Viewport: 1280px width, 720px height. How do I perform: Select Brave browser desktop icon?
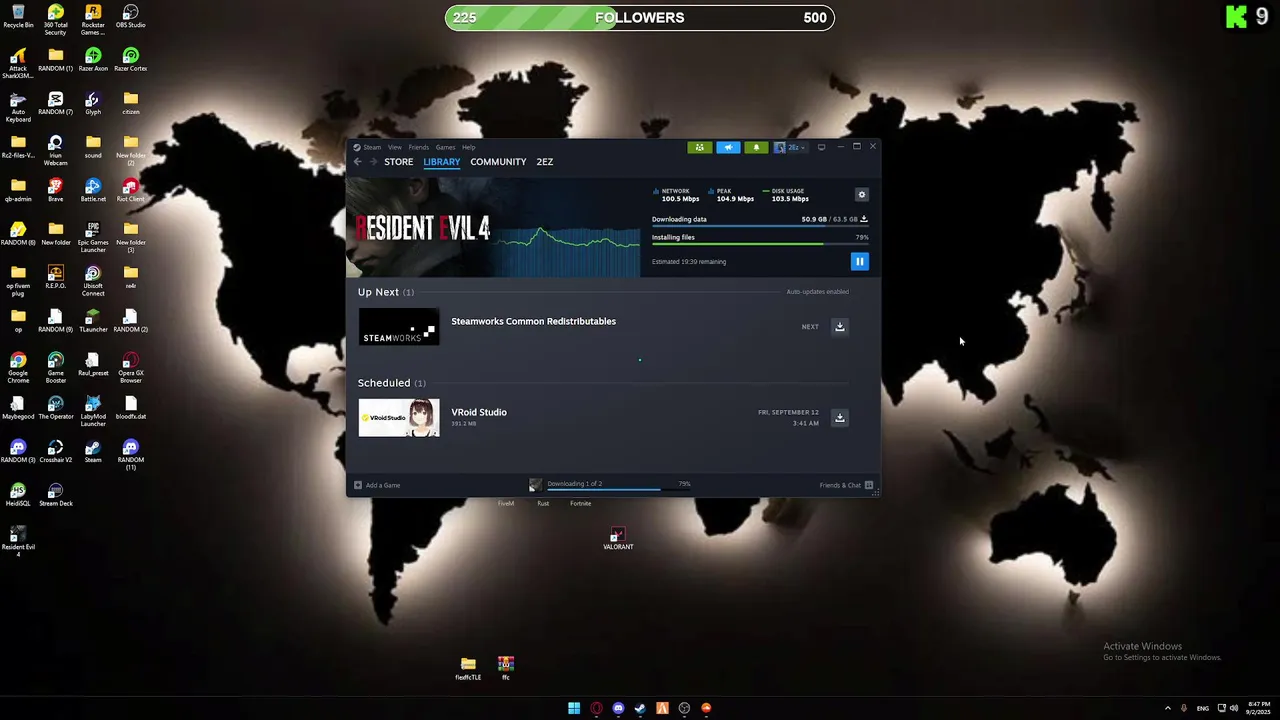(x=55, y=190)
